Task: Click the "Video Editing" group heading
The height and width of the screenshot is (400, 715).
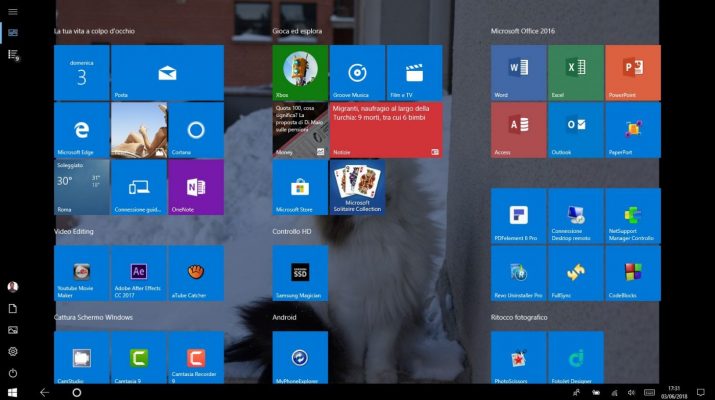Action: tap(74, 231)
